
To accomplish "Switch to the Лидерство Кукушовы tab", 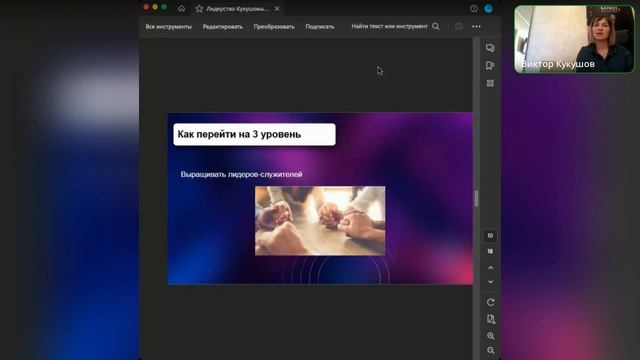I will [238, 9].
